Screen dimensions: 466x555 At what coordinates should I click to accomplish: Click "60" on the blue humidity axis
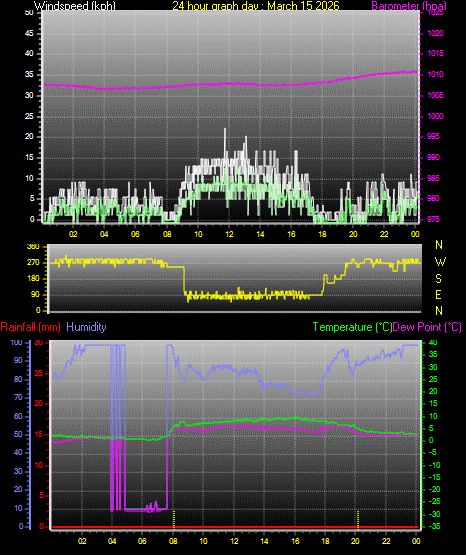click(x=18, y=416)
